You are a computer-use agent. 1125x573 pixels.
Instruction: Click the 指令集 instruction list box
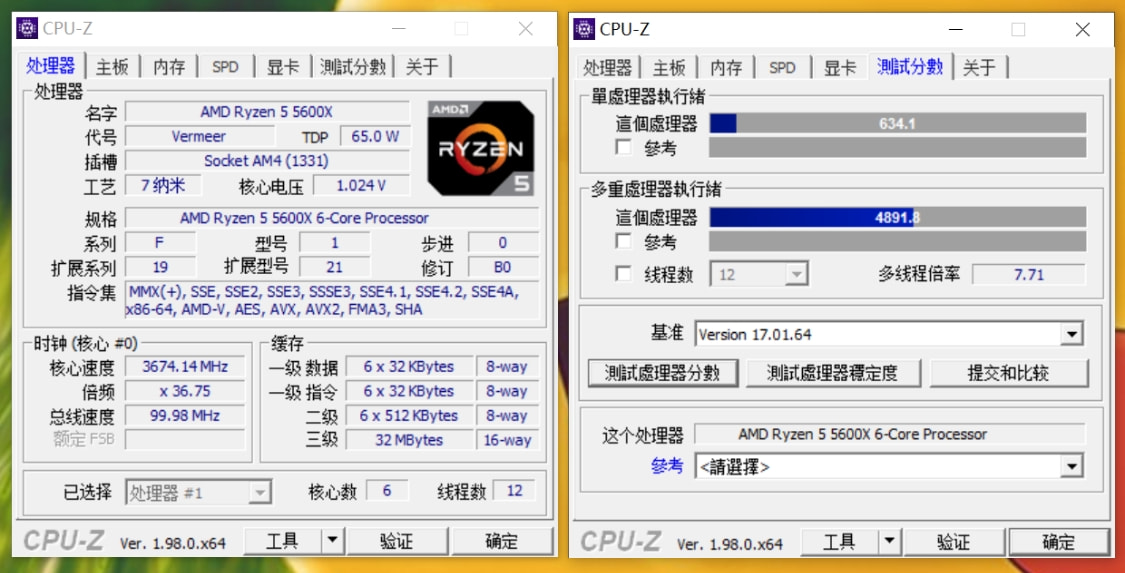[x=331, y=300]
